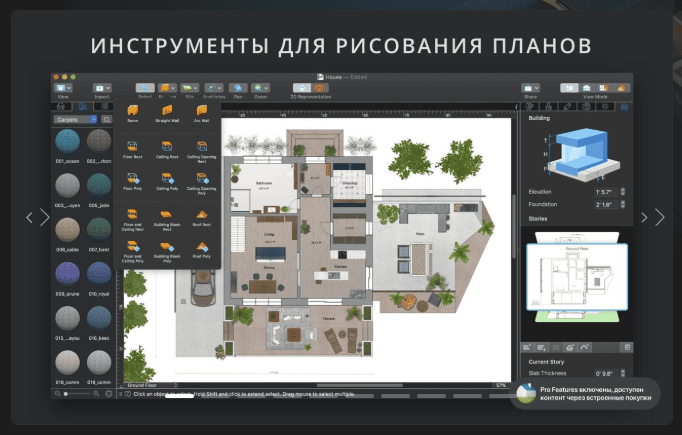Screen dimensions: 682x435
Task: Switch to split 2D/3D view mode
Action: pyautogui.click(x=604, y=88)
